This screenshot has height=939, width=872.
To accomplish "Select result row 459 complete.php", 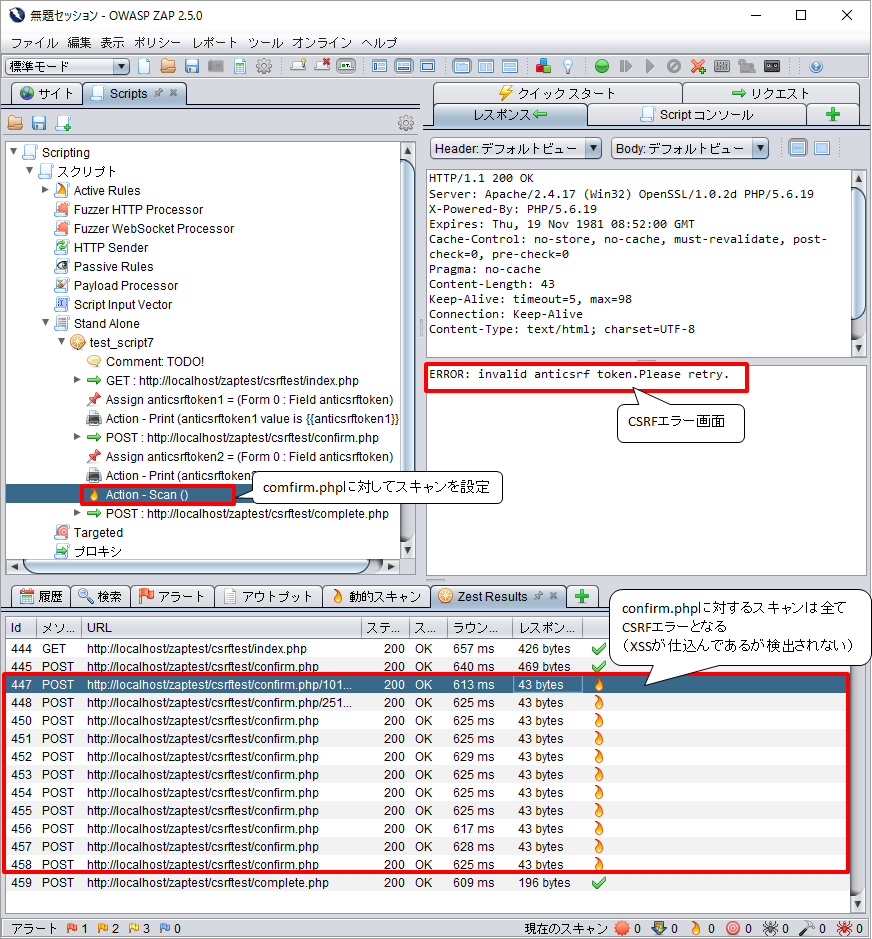I will pyautogui.click(x=428, y=883).
